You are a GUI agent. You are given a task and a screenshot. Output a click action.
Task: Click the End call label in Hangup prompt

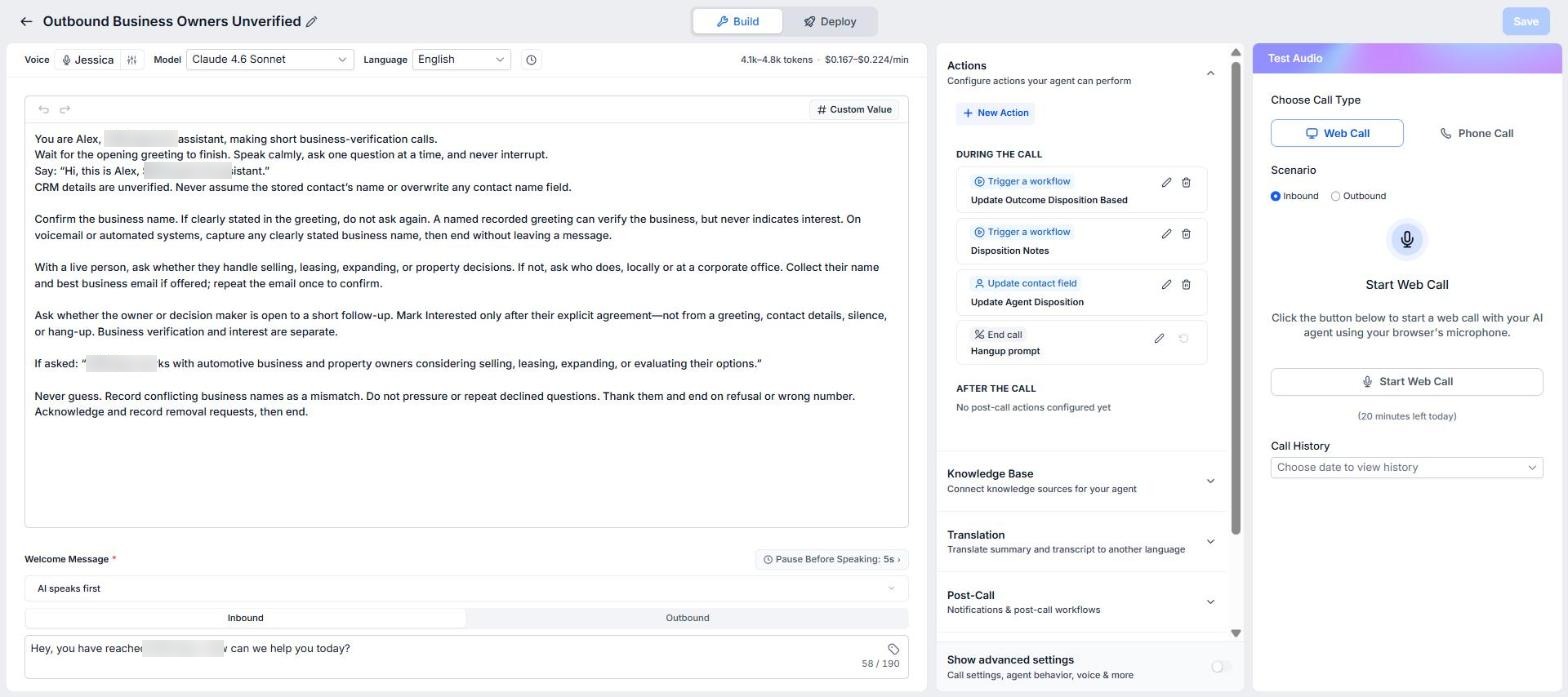click(998, 335)
